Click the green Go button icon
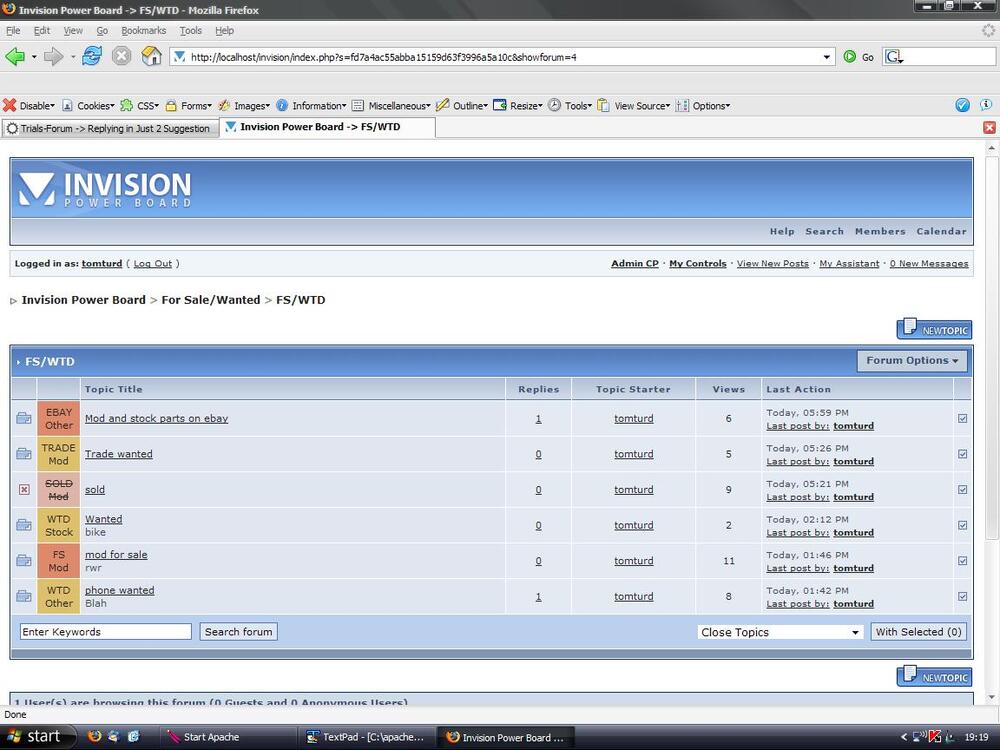 tap(849, 57)
